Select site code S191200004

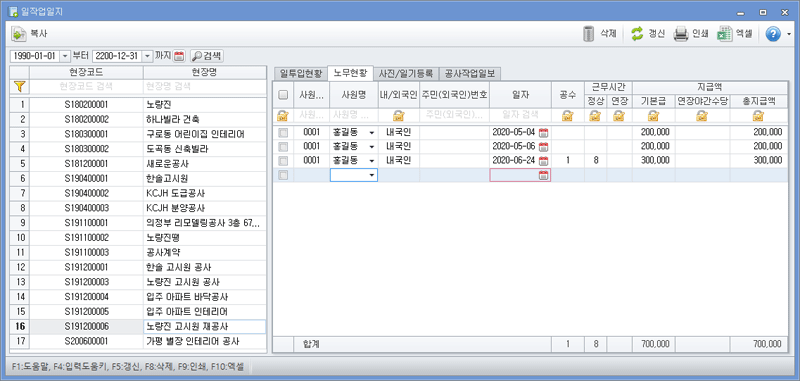(86, 297)
